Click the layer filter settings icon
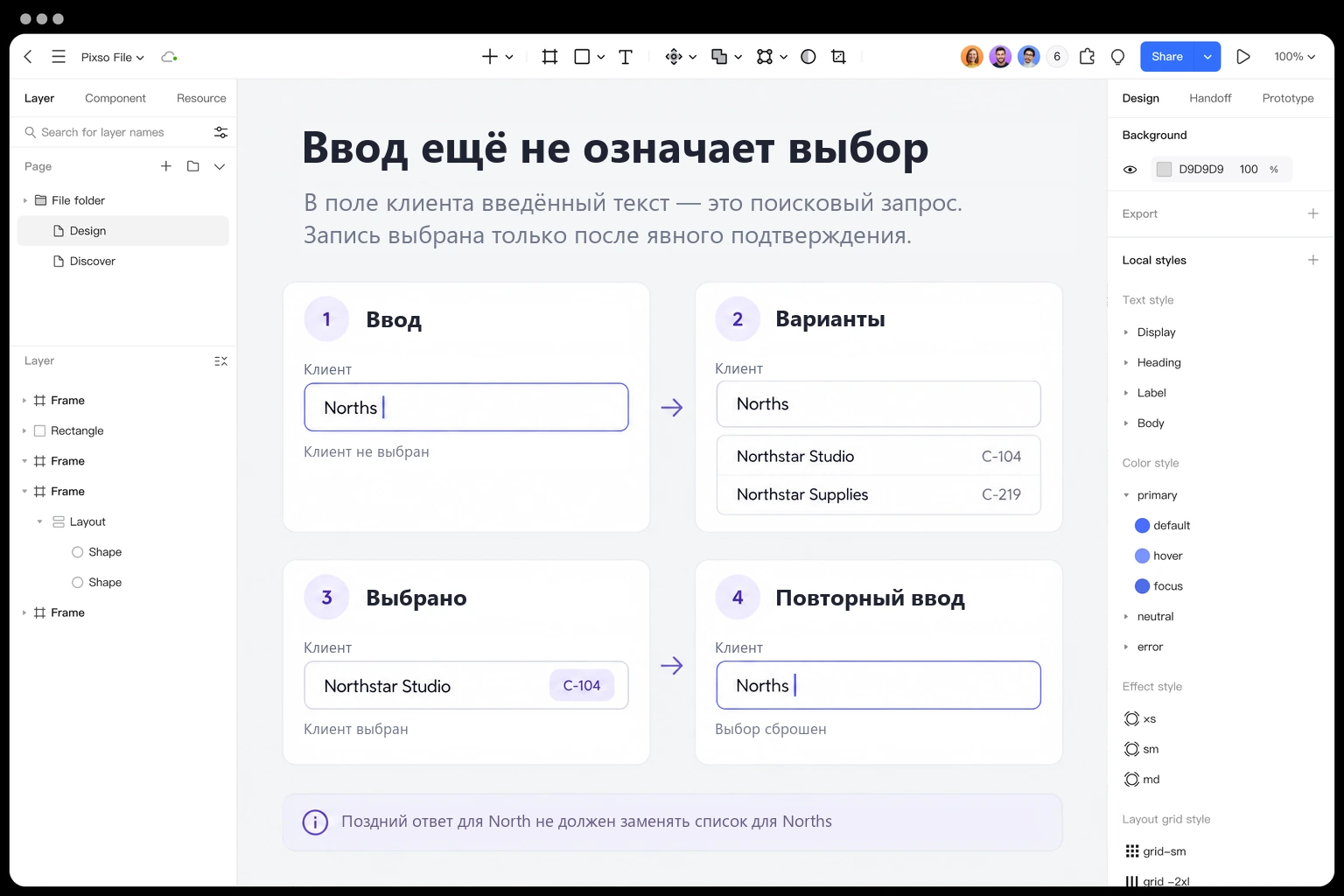Screen dimensions: 1344x896 pos(220,132)
